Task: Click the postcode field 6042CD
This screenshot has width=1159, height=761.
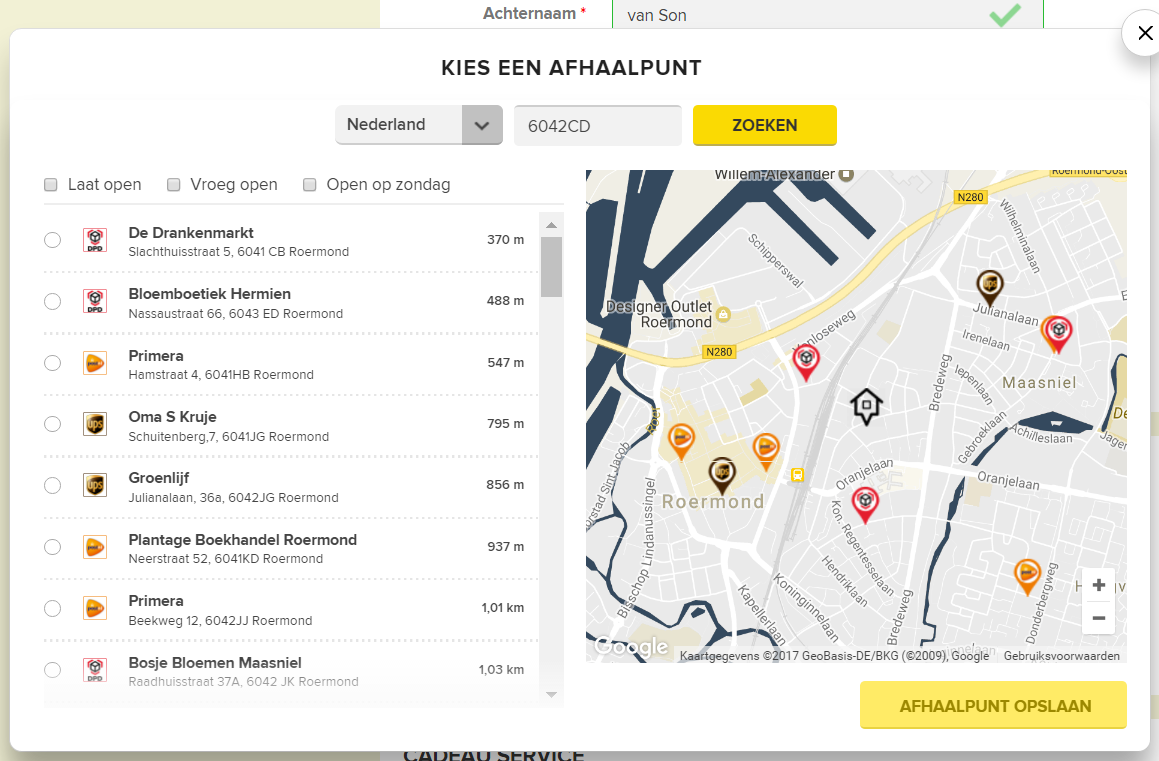Action: [x=597, y=126]
